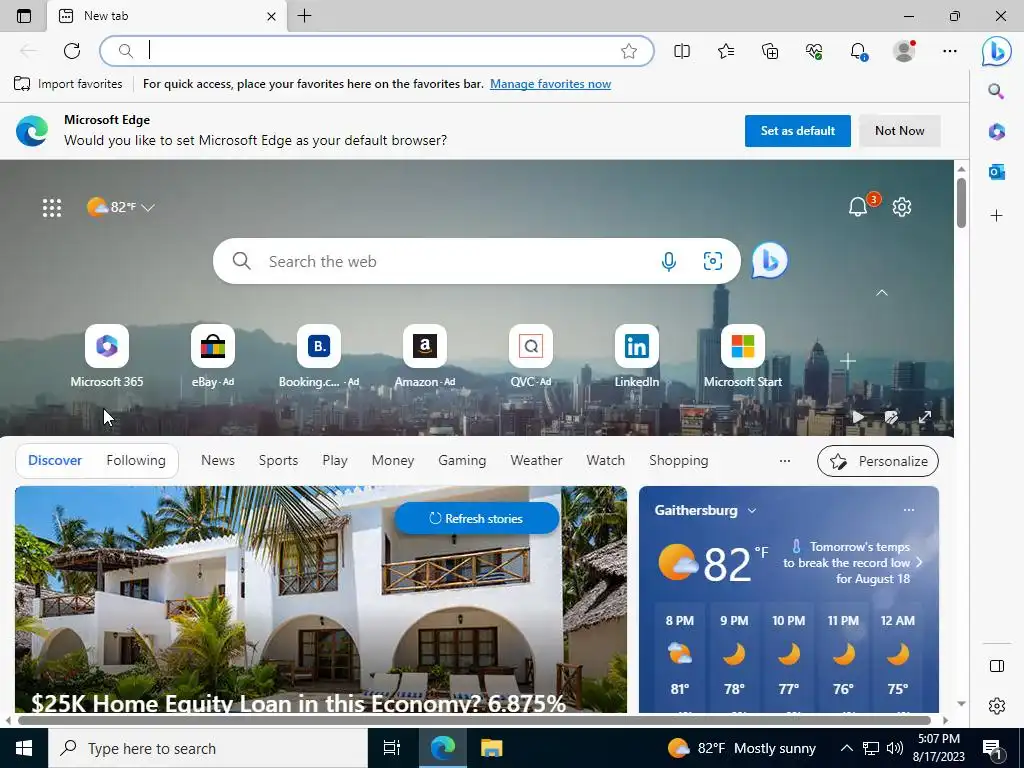Open weather card more options
Image resolution: width=1024 pixels, height=768 pixels.
908,510
